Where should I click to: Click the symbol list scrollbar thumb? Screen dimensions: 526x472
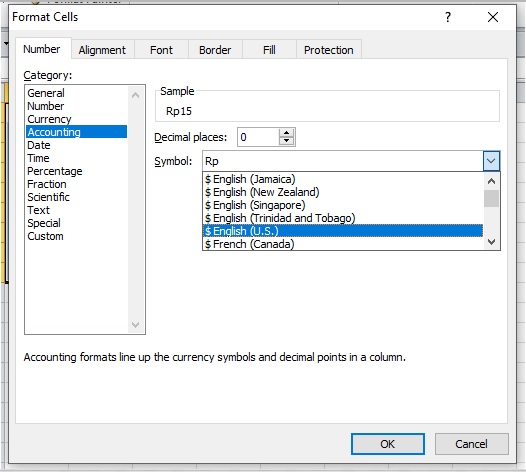coord(491,198)
